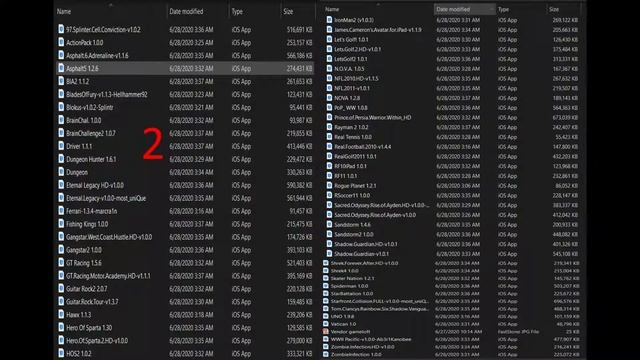Click the file icon of UNO 1.9.8
640x360 pixels.
point(326,316)
